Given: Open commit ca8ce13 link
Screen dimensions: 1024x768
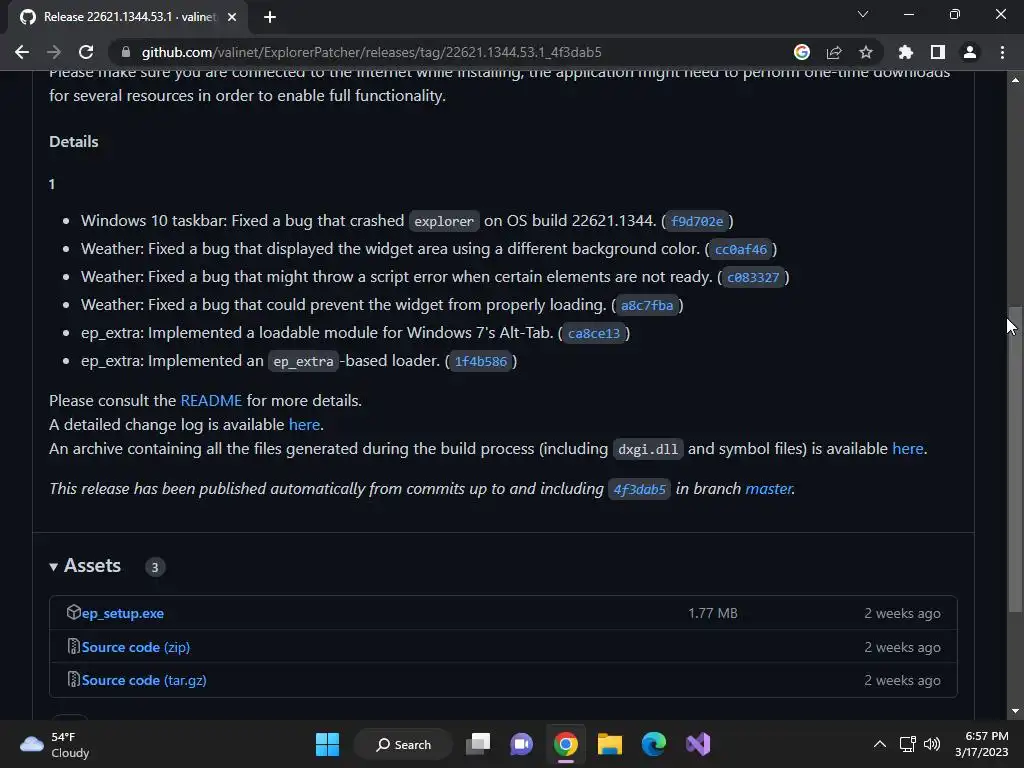Looking at the screenshot, I should pyautogui.click(x=594, y=334).
